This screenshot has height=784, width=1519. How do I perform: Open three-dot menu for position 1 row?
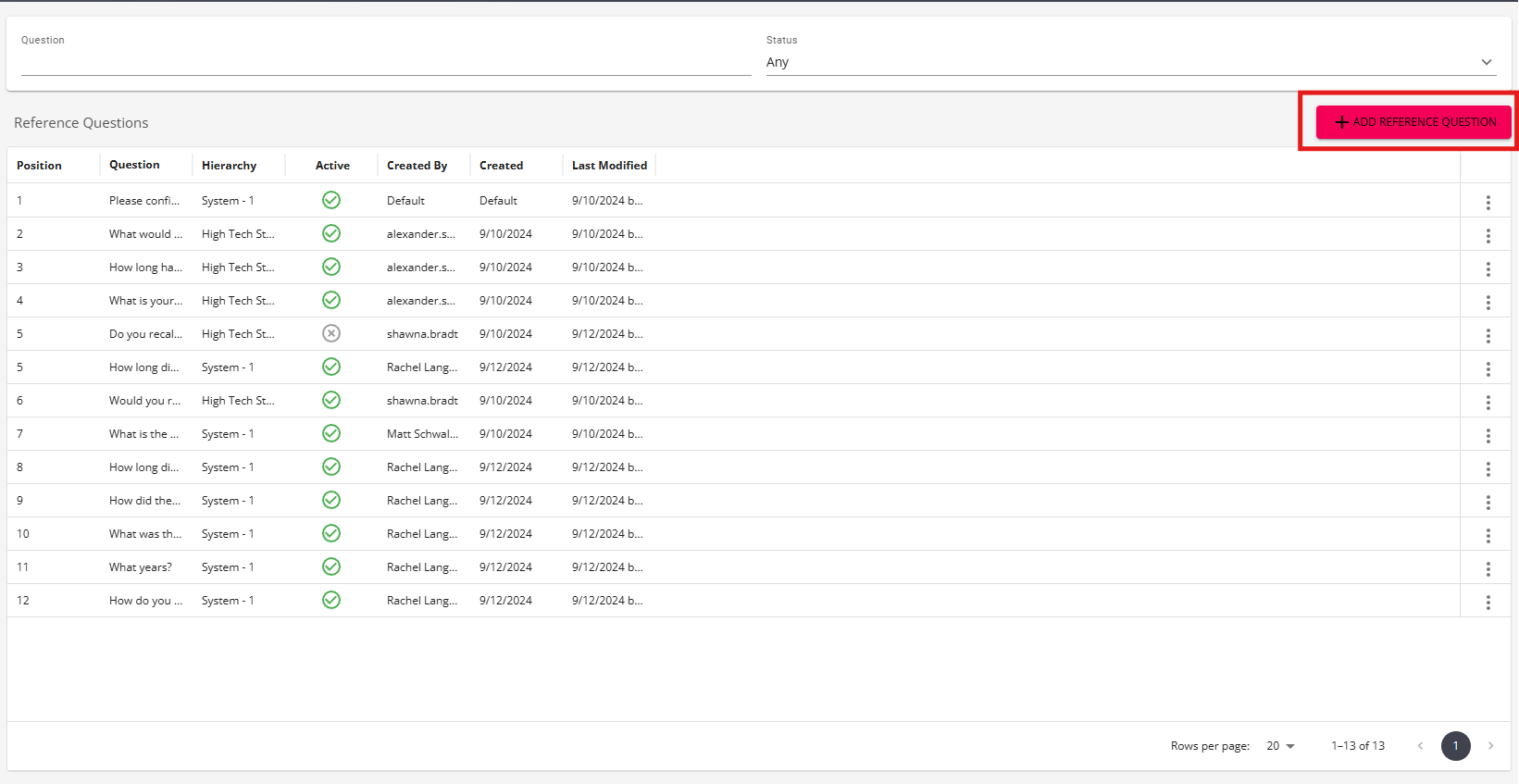pyautogui.click(x=1488, y=202)
